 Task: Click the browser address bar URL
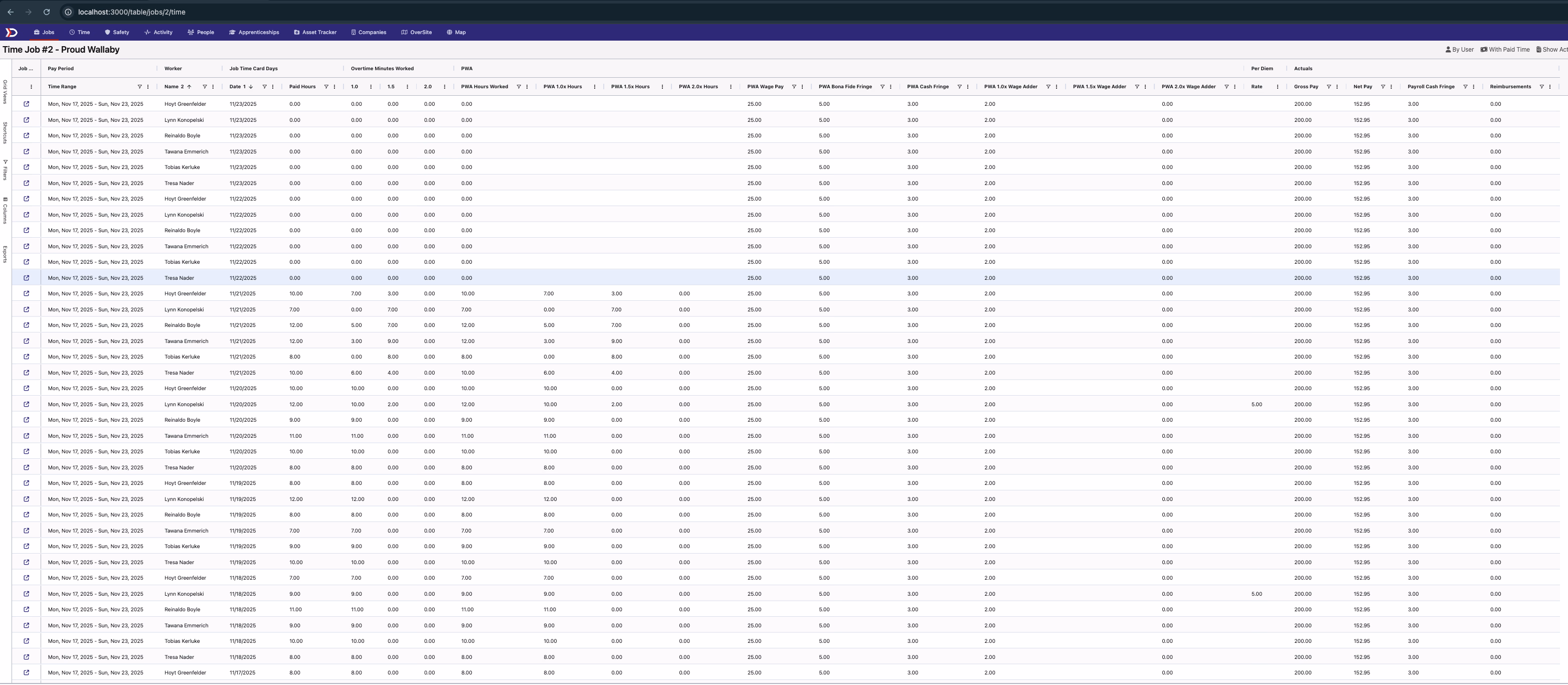(131, 12)
